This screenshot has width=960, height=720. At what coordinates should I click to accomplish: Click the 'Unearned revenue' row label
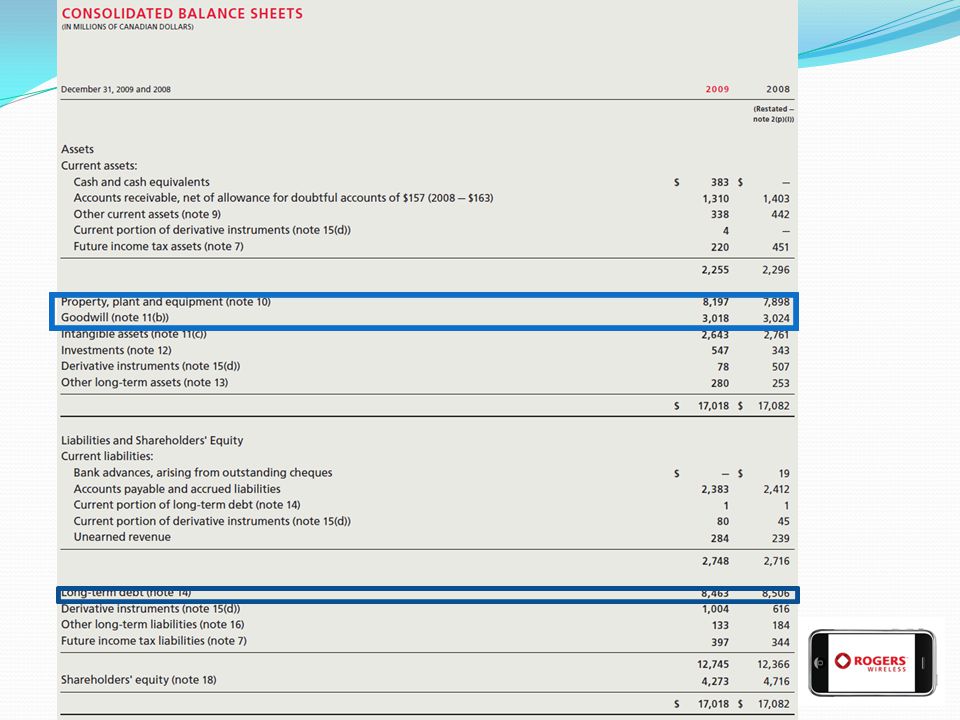(x=122, y=537)
